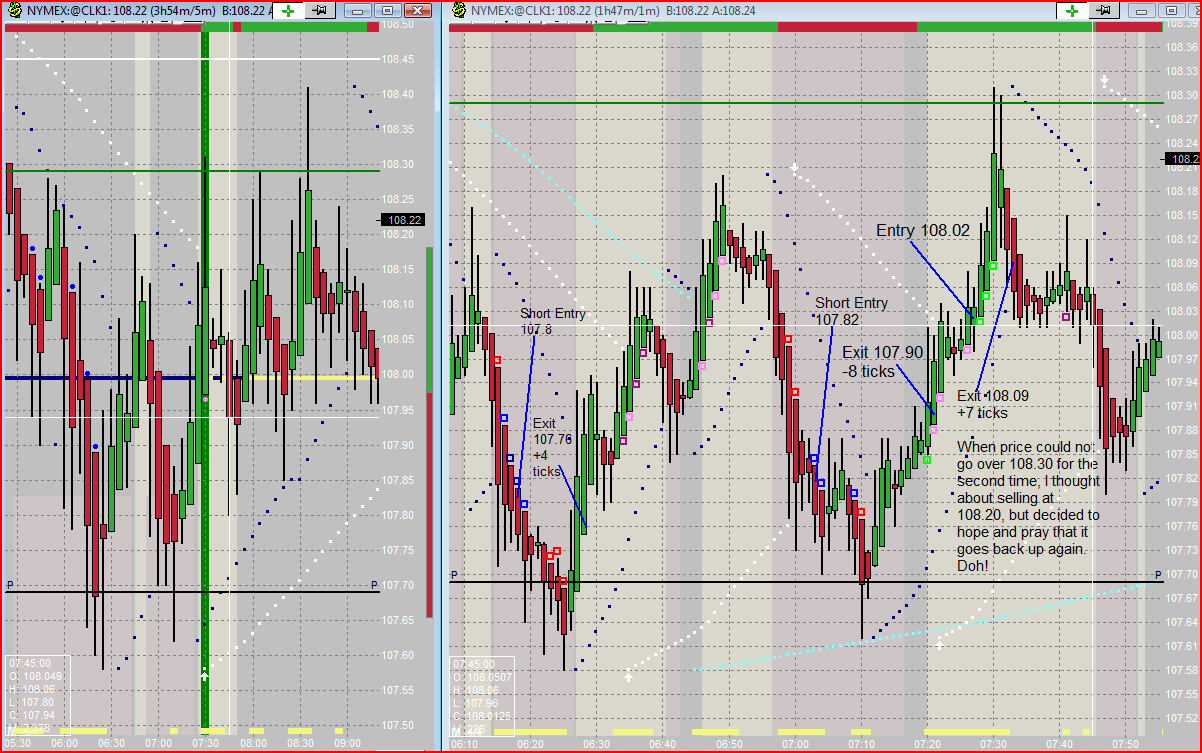This screenshot has height=753, width=1202.
Task: Click the green plus icon in the 5-minute chart title bar
Action: click(288, 11)
